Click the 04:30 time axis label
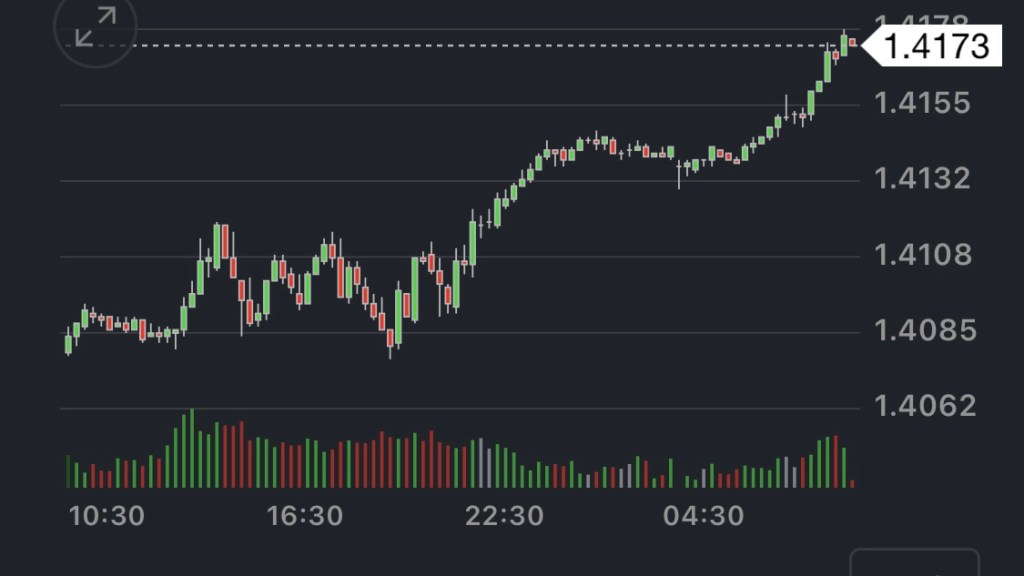The image size is (1024, 576). [x=704, y=516]
